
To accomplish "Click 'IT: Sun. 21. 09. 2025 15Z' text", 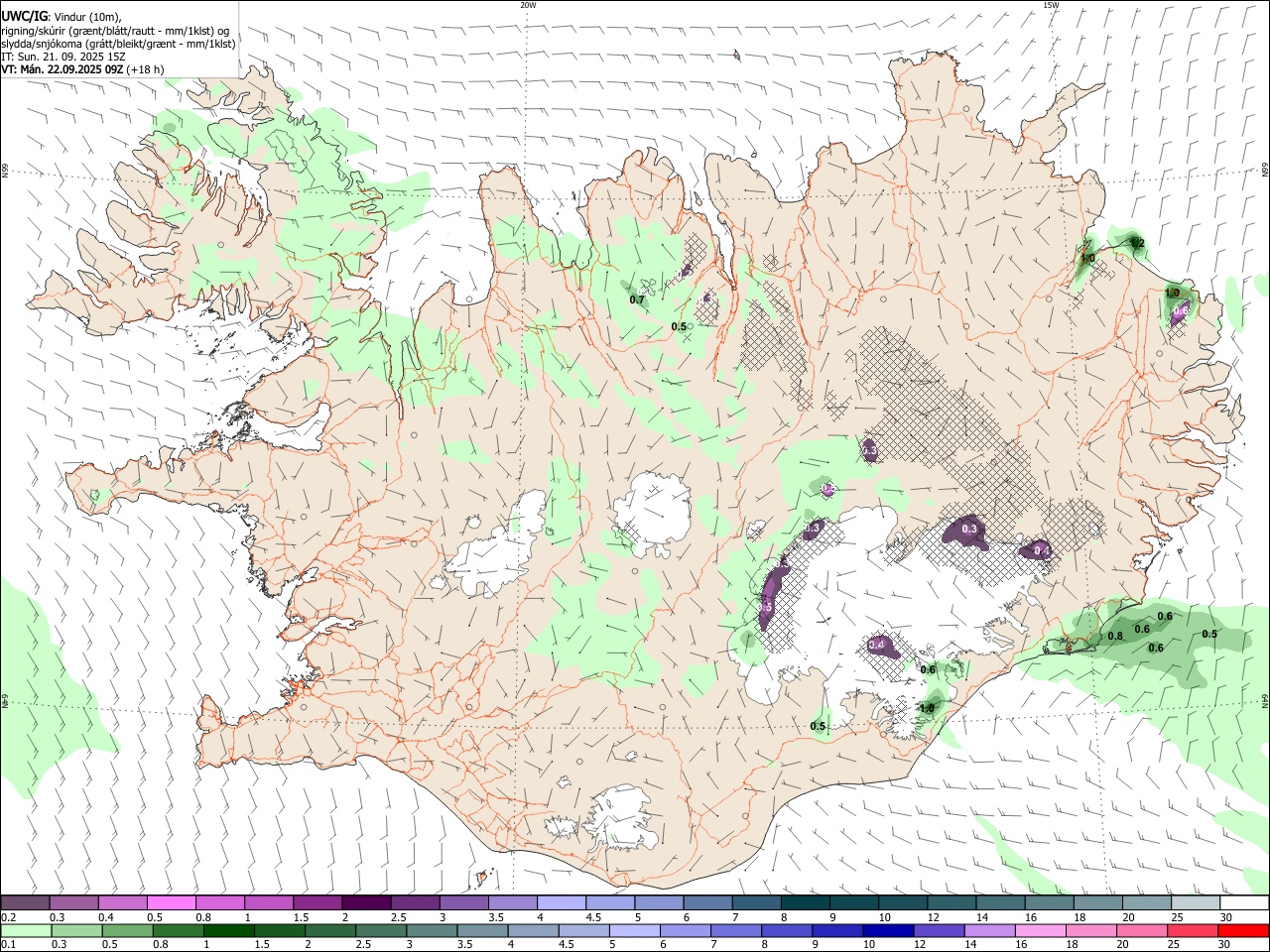I will (63, 57).
